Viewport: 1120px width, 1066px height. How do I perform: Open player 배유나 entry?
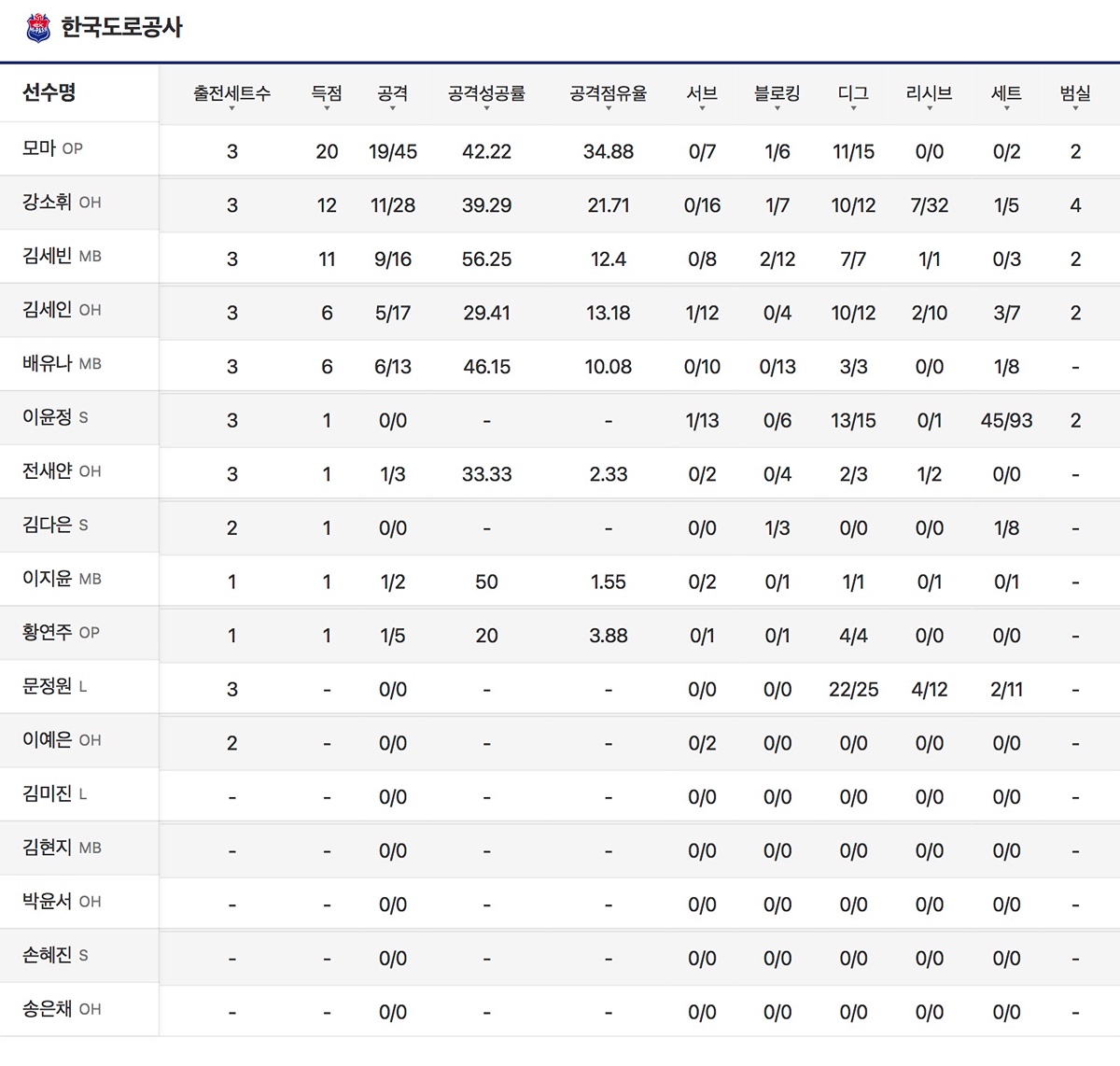[x=48, y=363]
